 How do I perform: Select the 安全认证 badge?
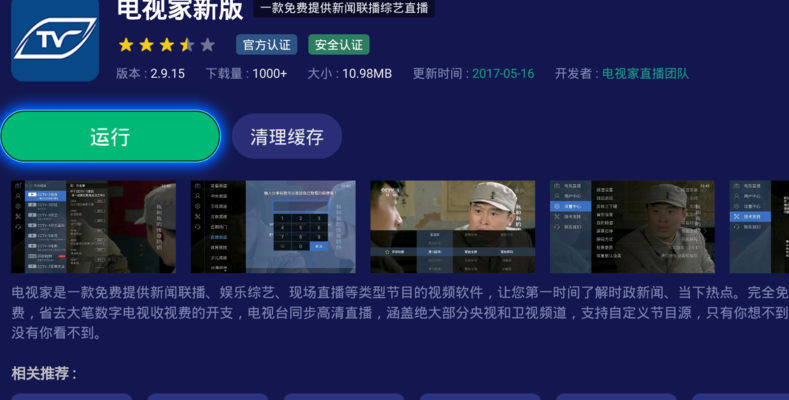coord(339,45)
